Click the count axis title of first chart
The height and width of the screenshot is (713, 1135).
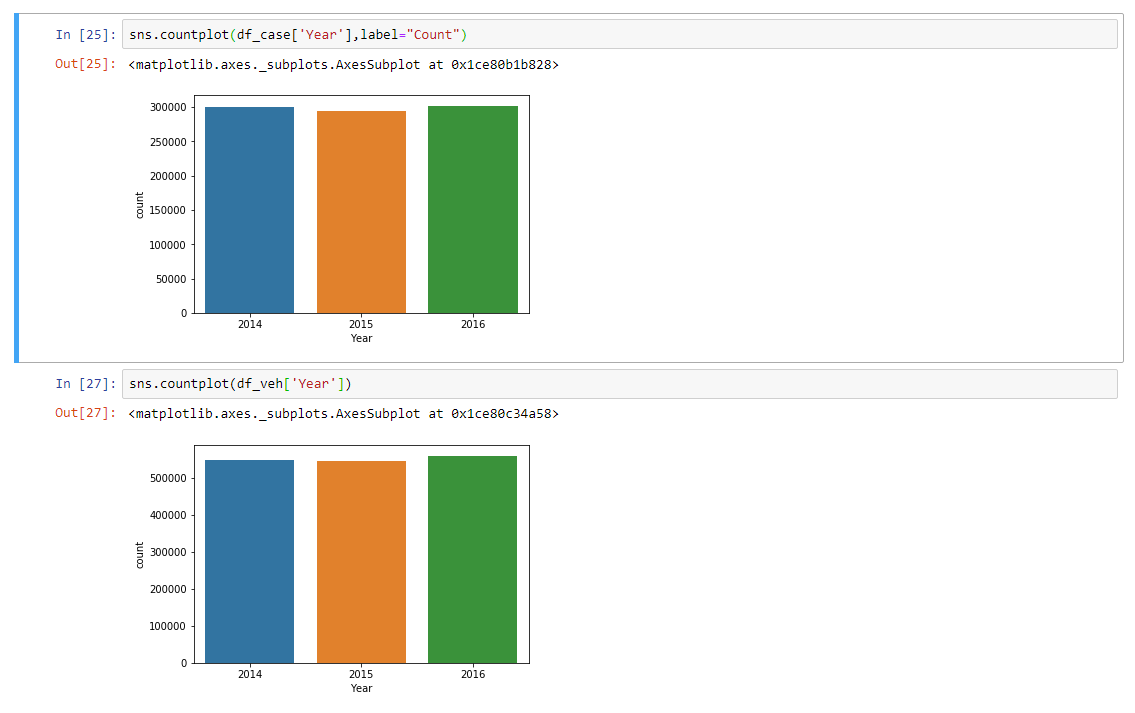(140, 205)
